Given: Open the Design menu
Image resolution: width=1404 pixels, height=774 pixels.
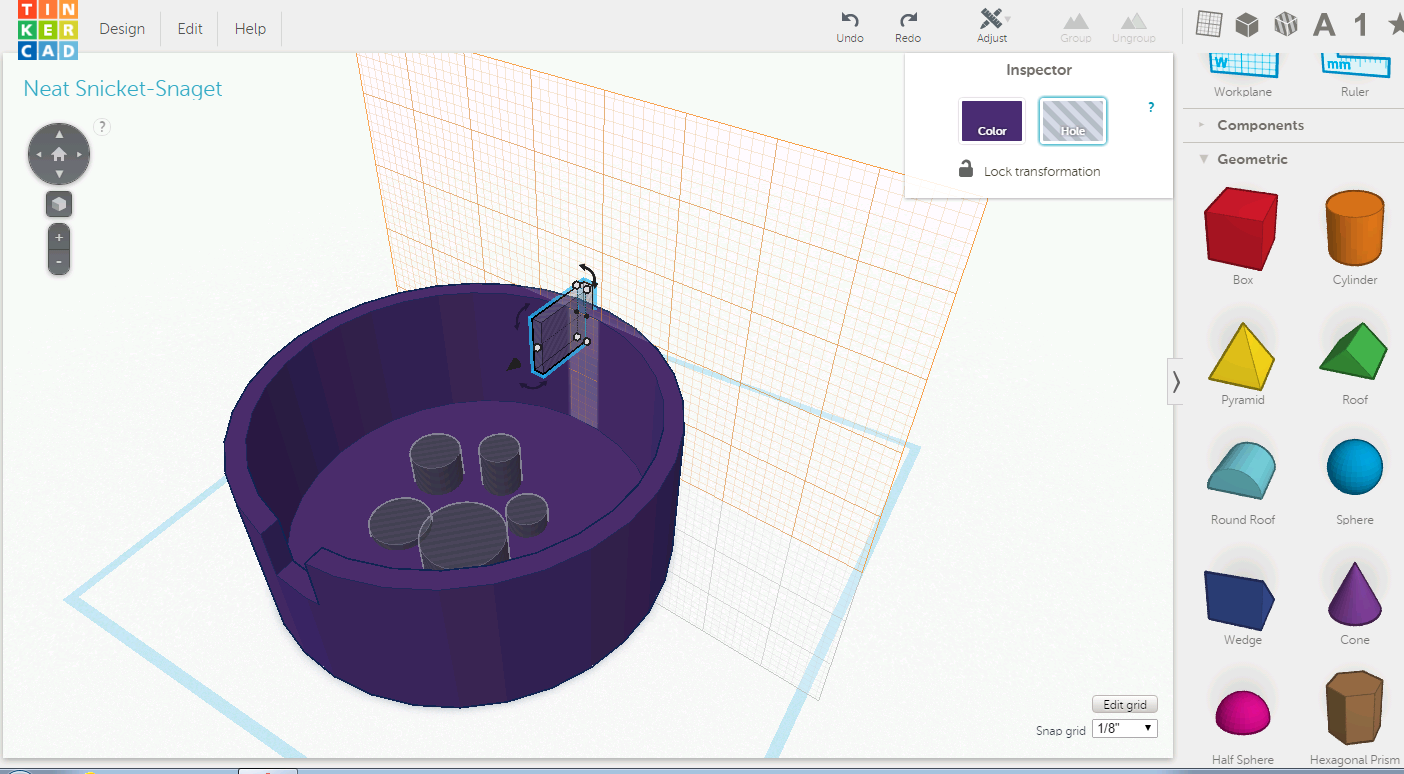Looking at the screenshot, I should (122, 29).
